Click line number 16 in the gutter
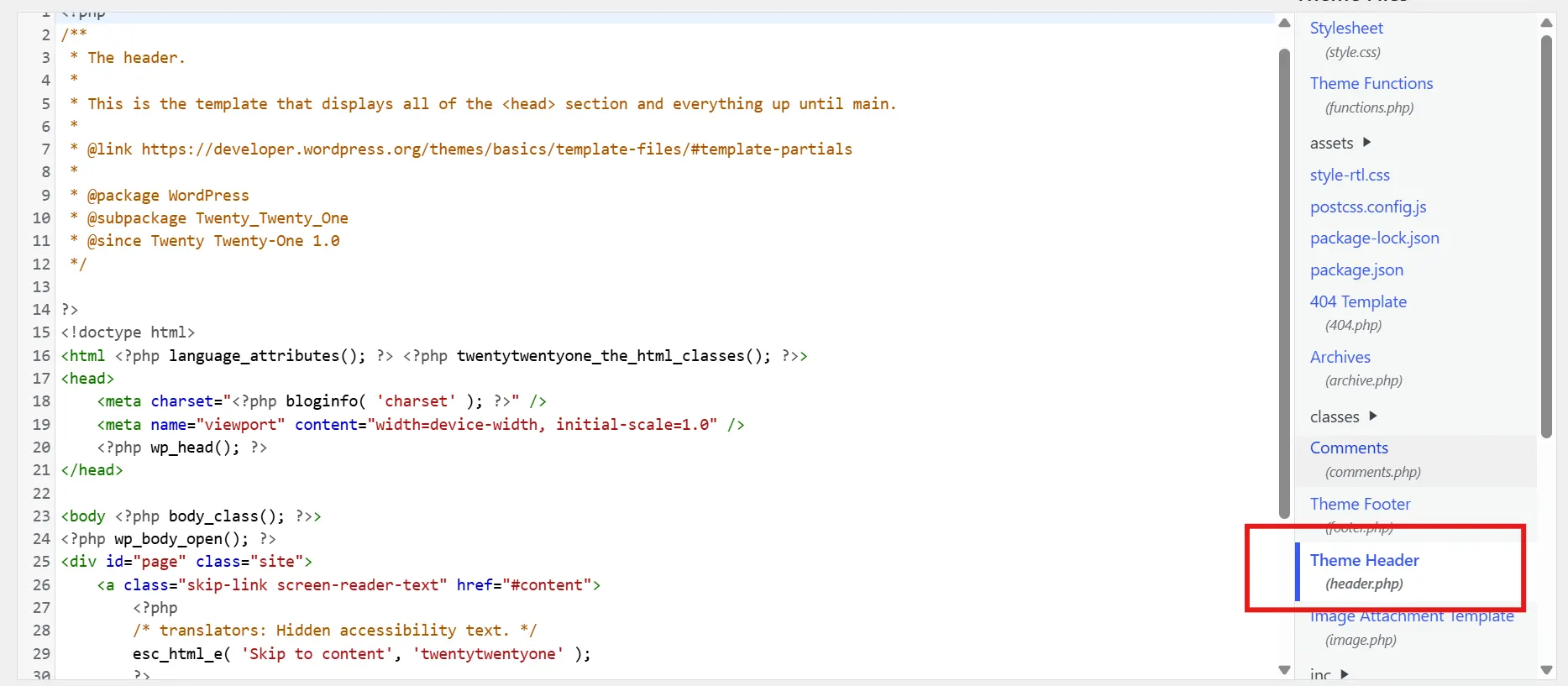The image size is (1568, 686). pos(41,356)
